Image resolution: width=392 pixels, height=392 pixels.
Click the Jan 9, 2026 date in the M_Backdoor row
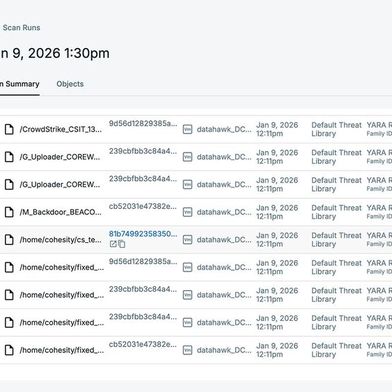(x=277, y=212)
